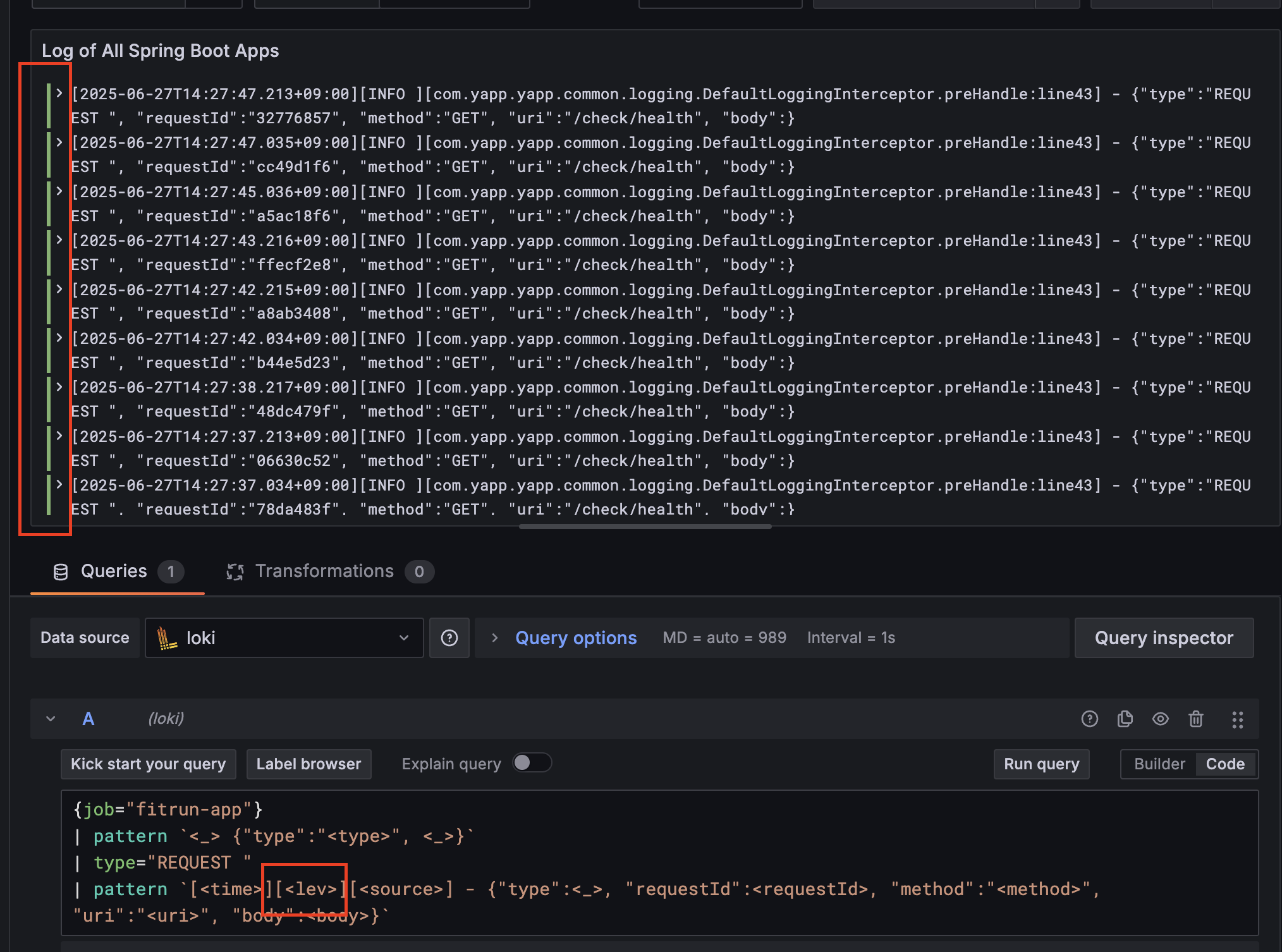Click the (loki) label on query A
Image resolution: width=1282 pixels, height=952 pixels.
pos(166,719)
